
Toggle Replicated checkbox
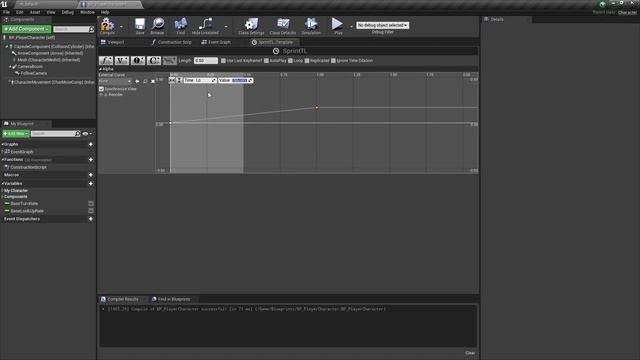coord(307,60)
